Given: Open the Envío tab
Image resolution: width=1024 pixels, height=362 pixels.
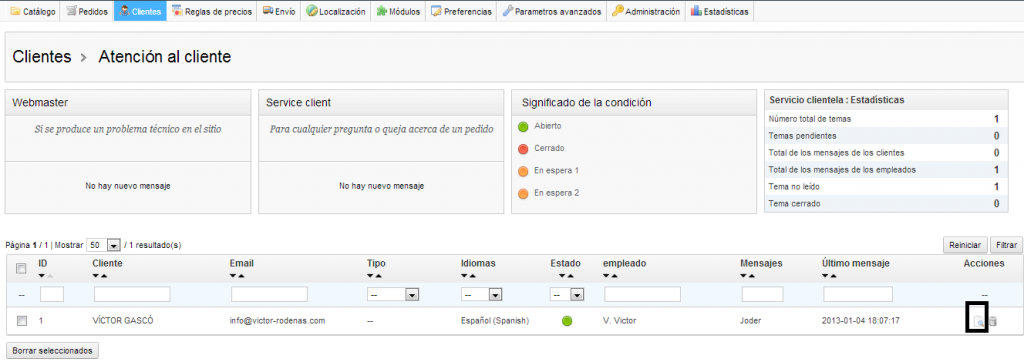Looking at the screenshot, I should click(279, 11).
